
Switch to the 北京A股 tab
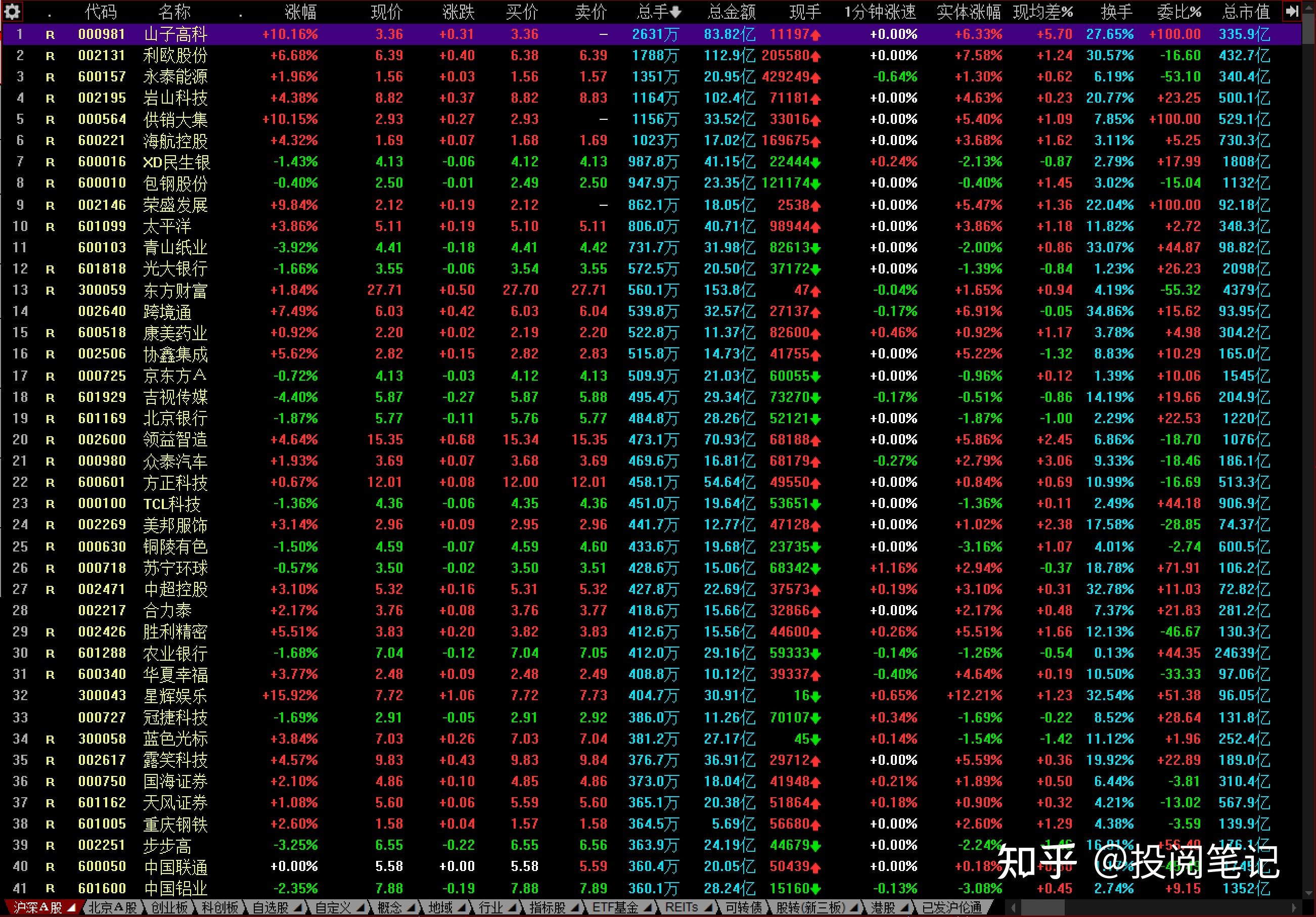point(112,908)
